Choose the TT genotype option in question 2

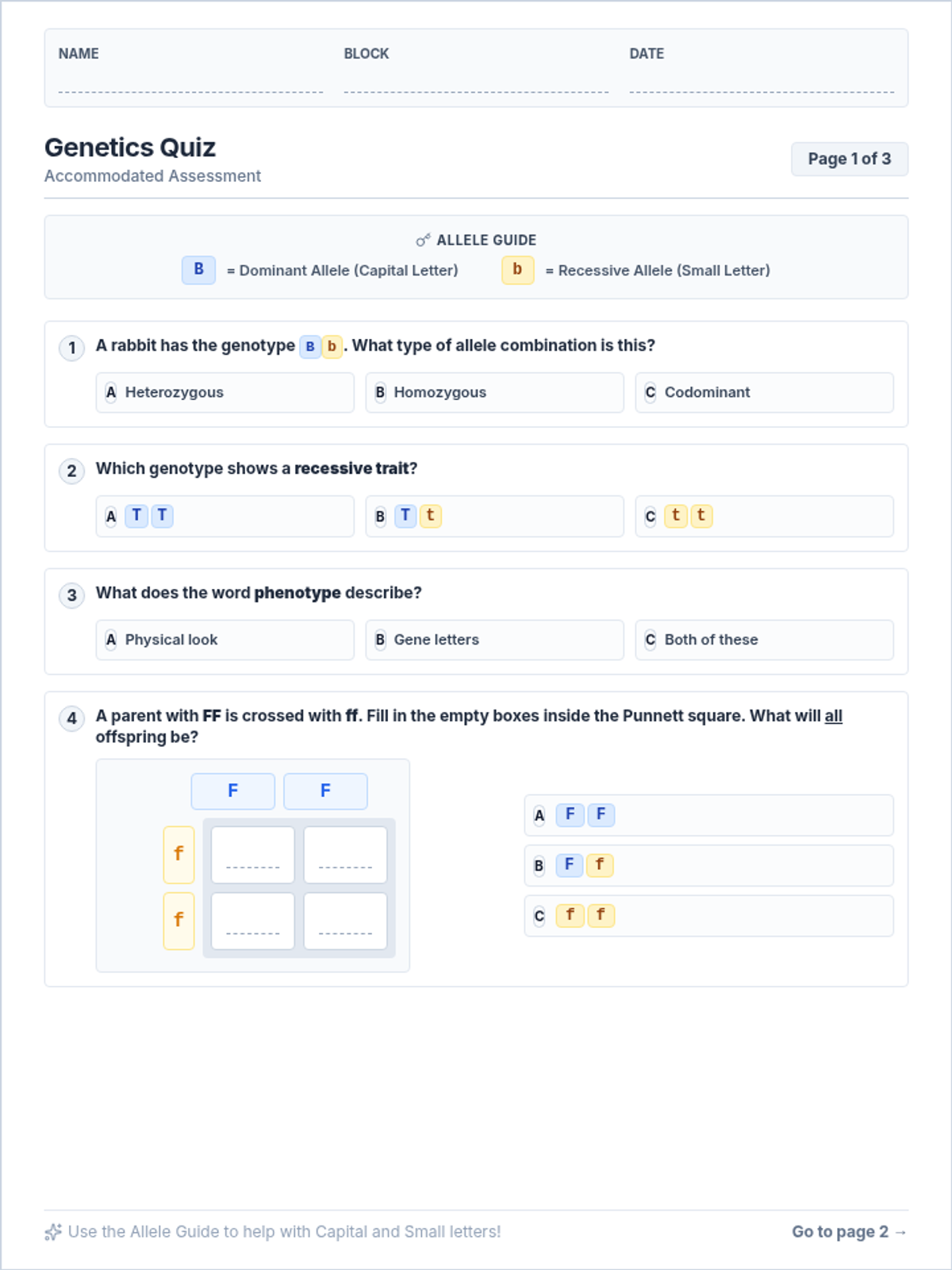click(x=225, y=516)
